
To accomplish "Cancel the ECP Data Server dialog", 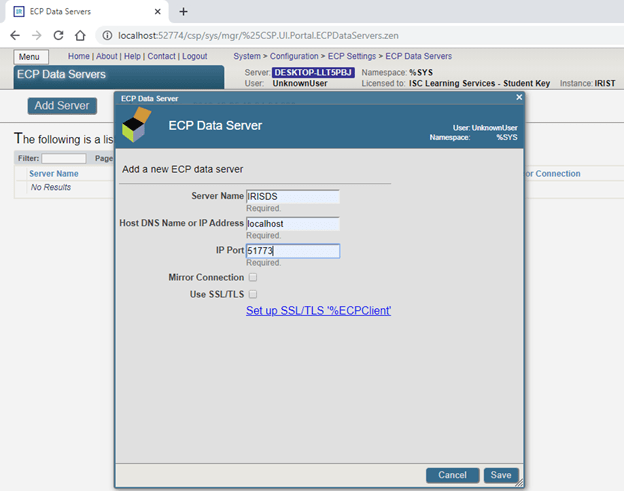I will (452, 475).
